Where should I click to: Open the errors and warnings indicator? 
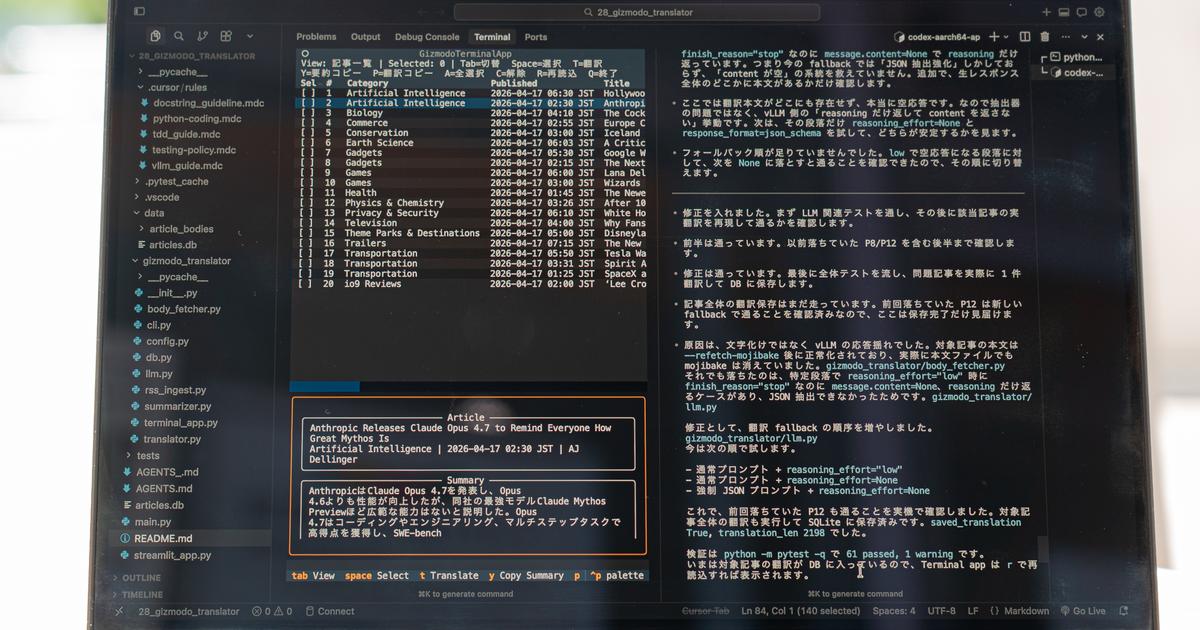pyautogui.click(x=272, y=611)
